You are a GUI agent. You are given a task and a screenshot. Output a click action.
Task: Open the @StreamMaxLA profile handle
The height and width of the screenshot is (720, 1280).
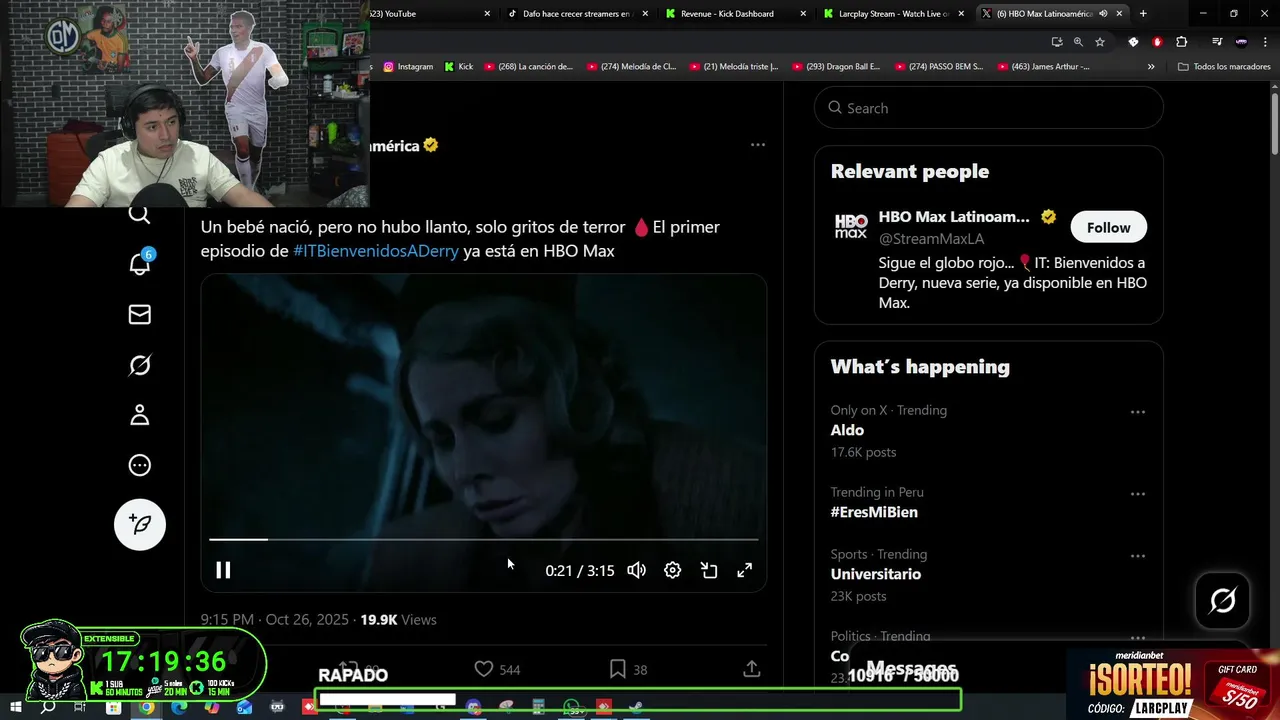(931, 238)
